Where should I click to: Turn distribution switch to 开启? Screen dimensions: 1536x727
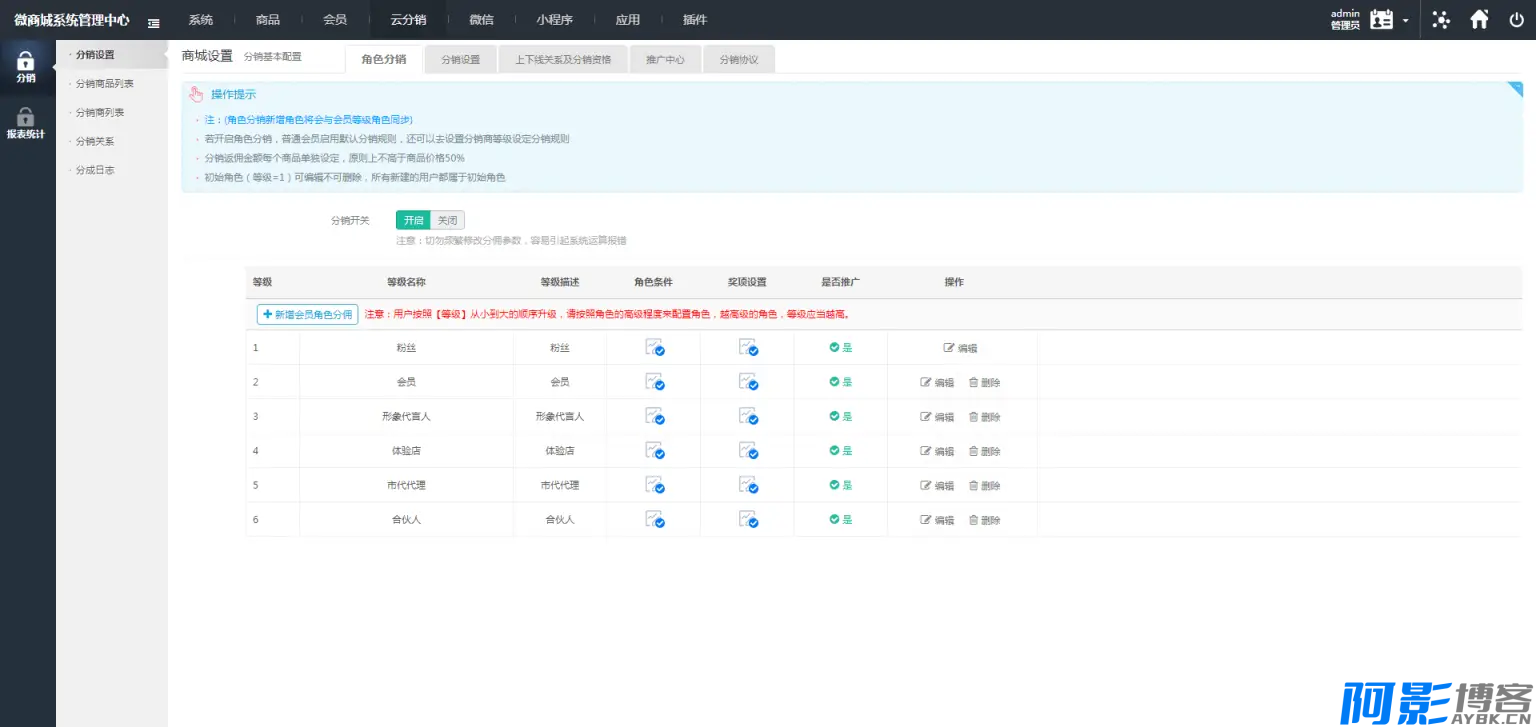pyautogui.click(x=413, y=220)
